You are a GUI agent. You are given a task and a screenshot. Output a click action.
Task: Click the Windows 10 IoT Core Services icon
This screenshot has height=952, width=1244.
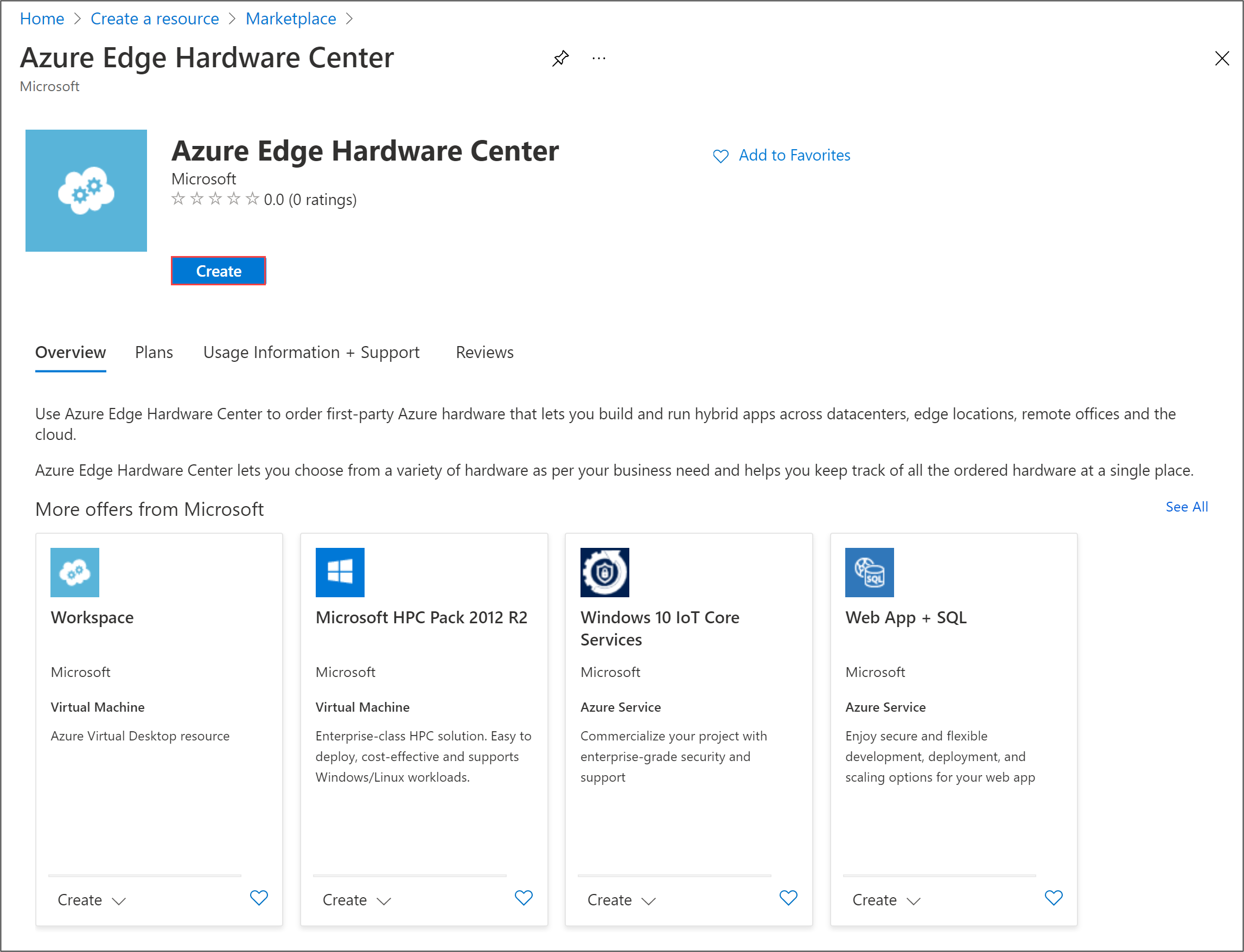pos(605,572)
